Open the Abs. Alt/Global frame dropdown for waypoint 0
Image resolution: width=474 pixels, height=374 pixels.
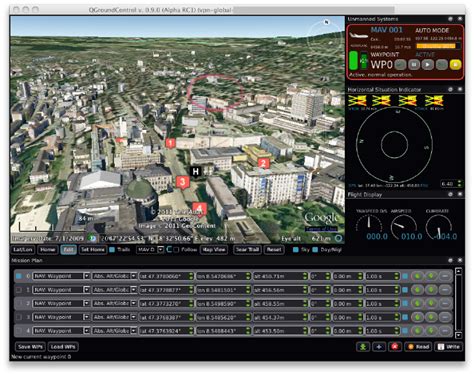point(115,276)
